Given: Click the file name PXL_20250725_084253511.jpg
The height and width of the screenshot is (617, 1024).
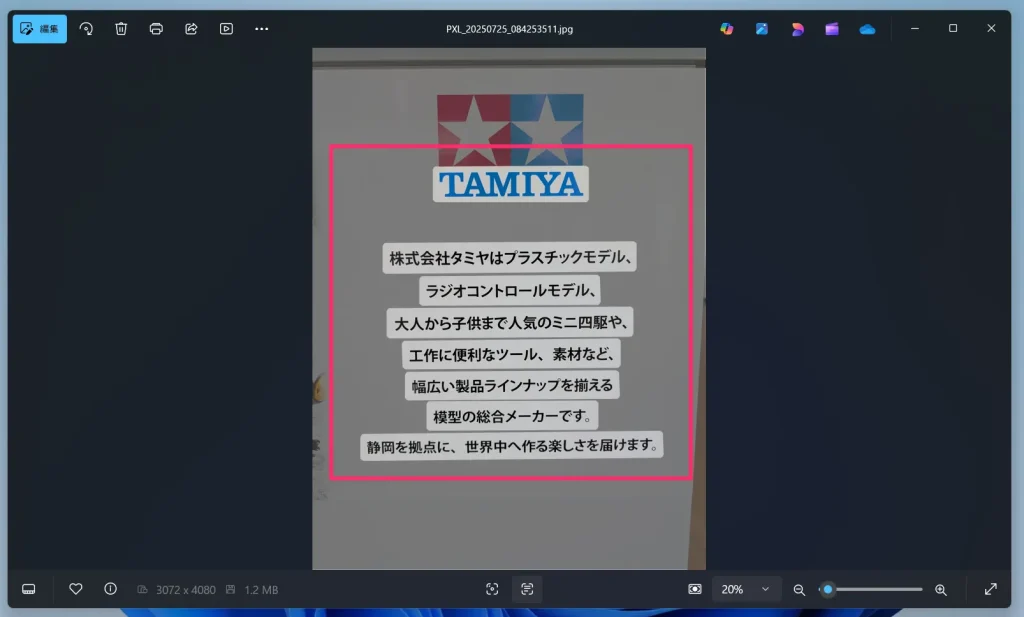Looking at the screenshot, I should 509,29.
